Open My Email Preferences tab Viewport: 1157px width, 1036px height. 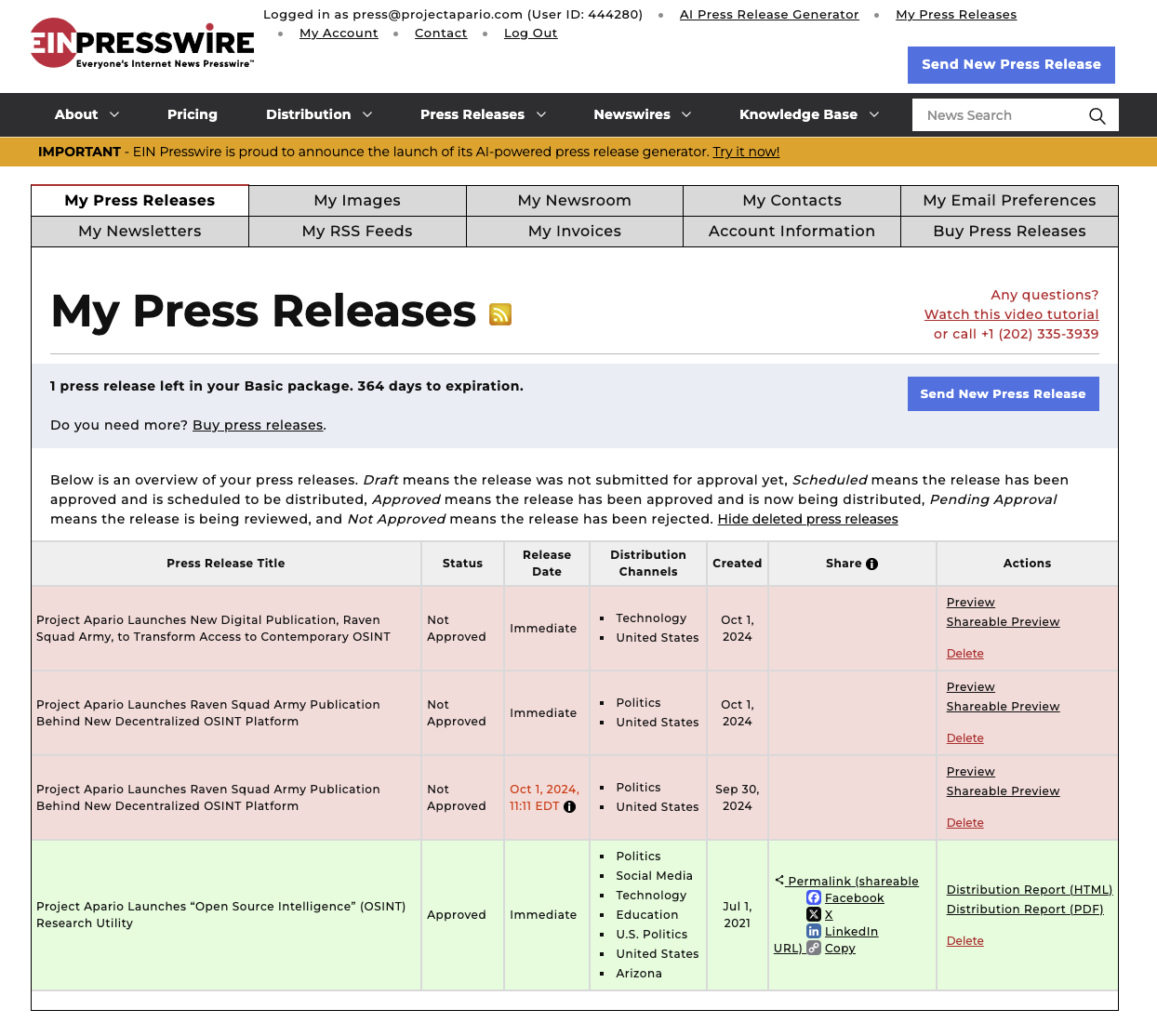pyautogui.click(x=1009, y=201)
